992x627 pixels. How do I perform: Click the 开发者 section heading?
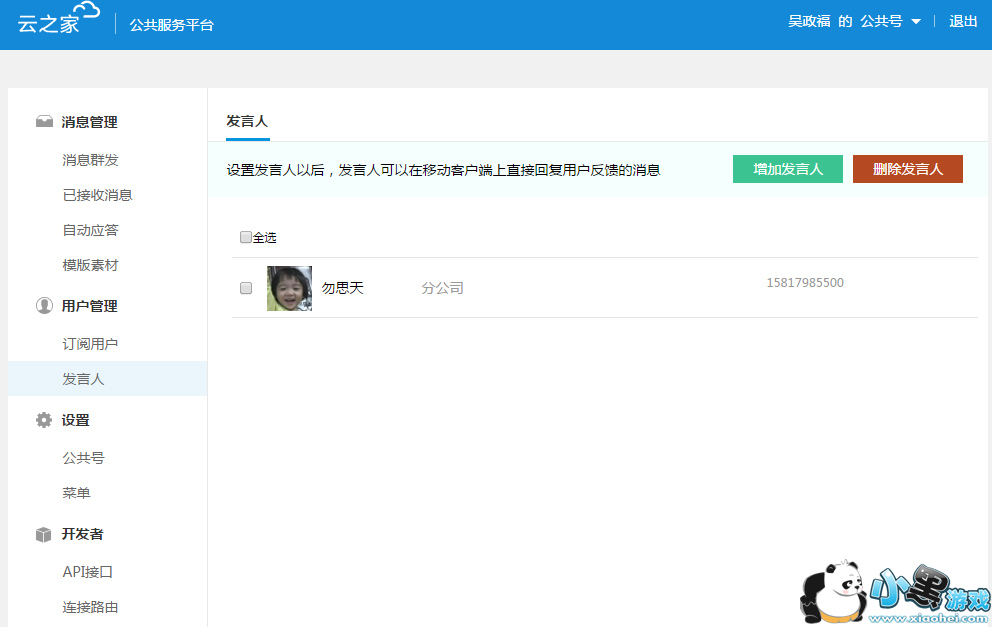click(82, 534)
